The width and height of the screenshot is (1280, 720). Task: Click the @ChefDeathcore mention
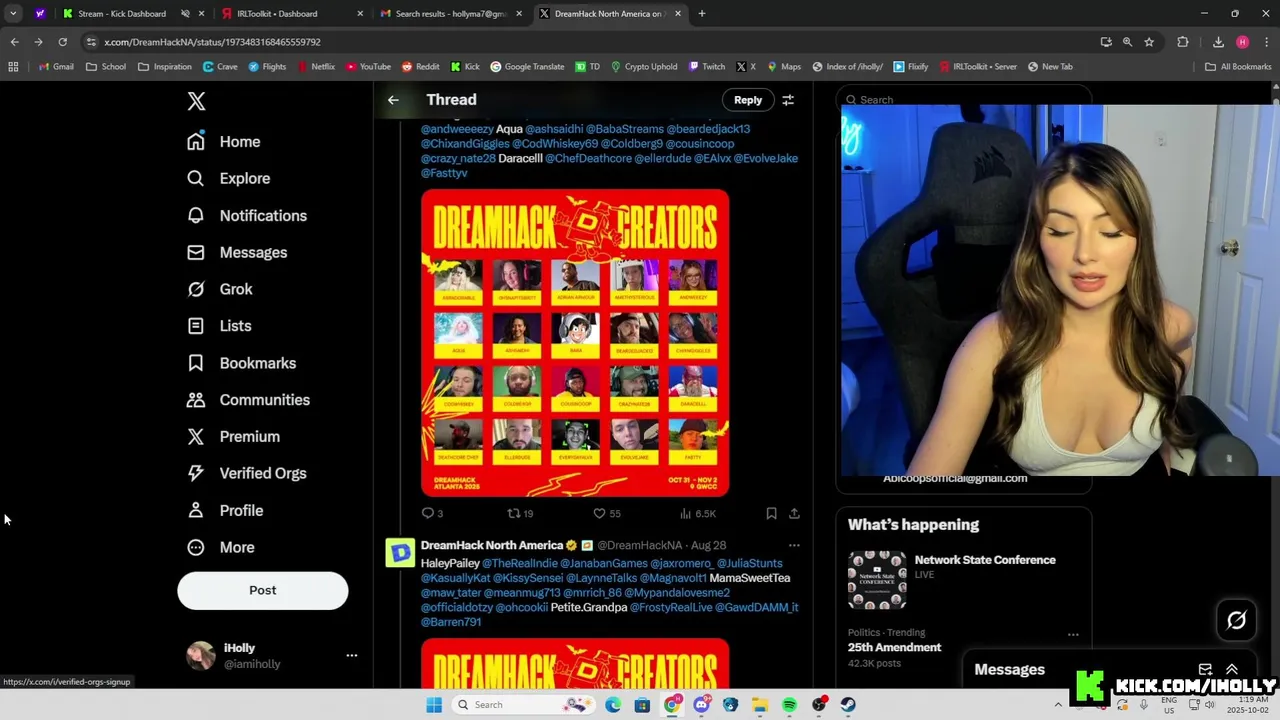coord(589,158)
